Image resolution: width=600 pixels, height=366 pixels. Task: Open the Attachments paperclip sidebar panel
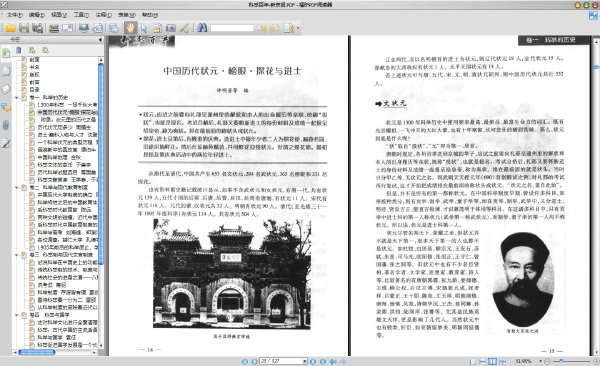point(6,125)
